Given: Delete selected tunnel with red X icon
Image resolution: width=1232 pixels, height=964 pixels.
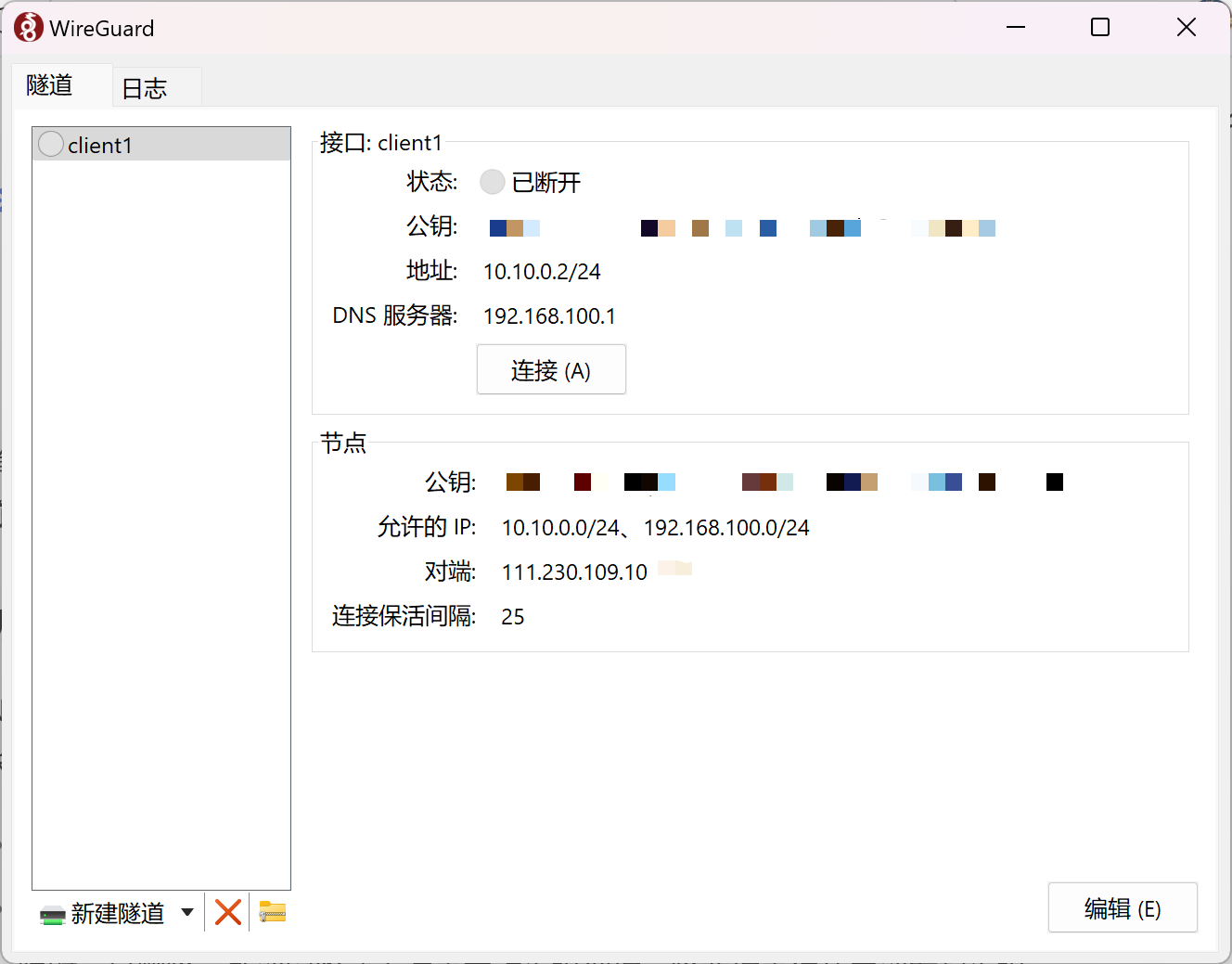Looking at the screenshot, I should (x=228, y=912).
